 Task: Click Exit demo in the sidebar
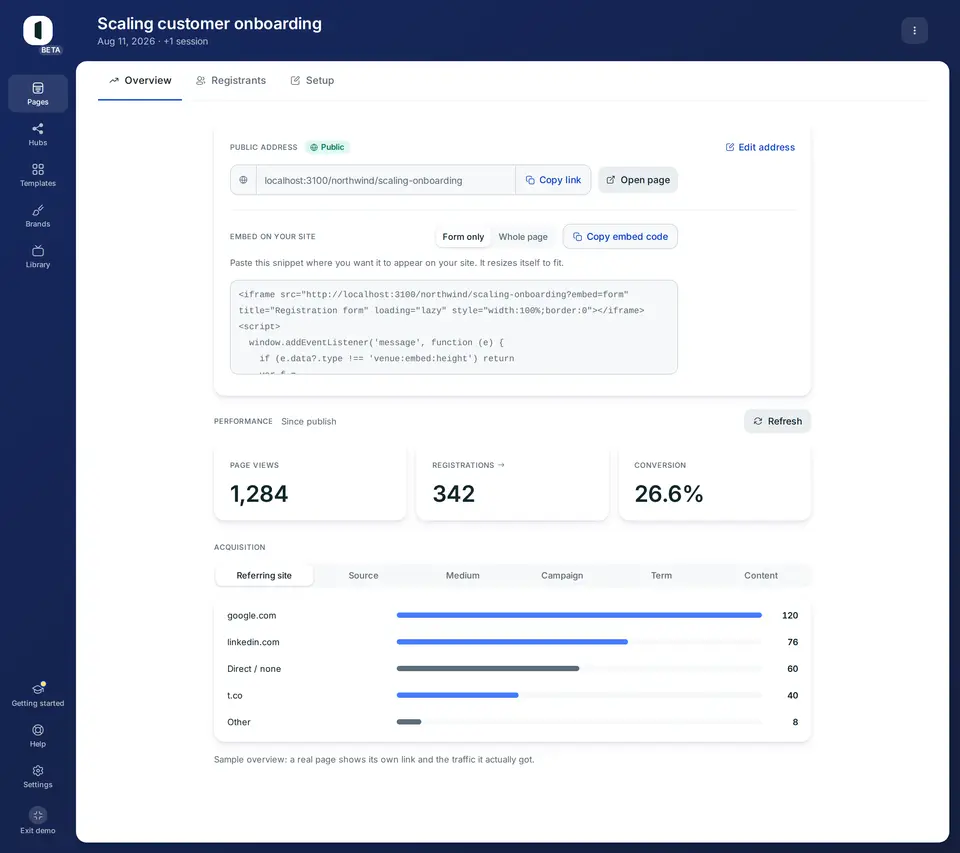(38, 821)
